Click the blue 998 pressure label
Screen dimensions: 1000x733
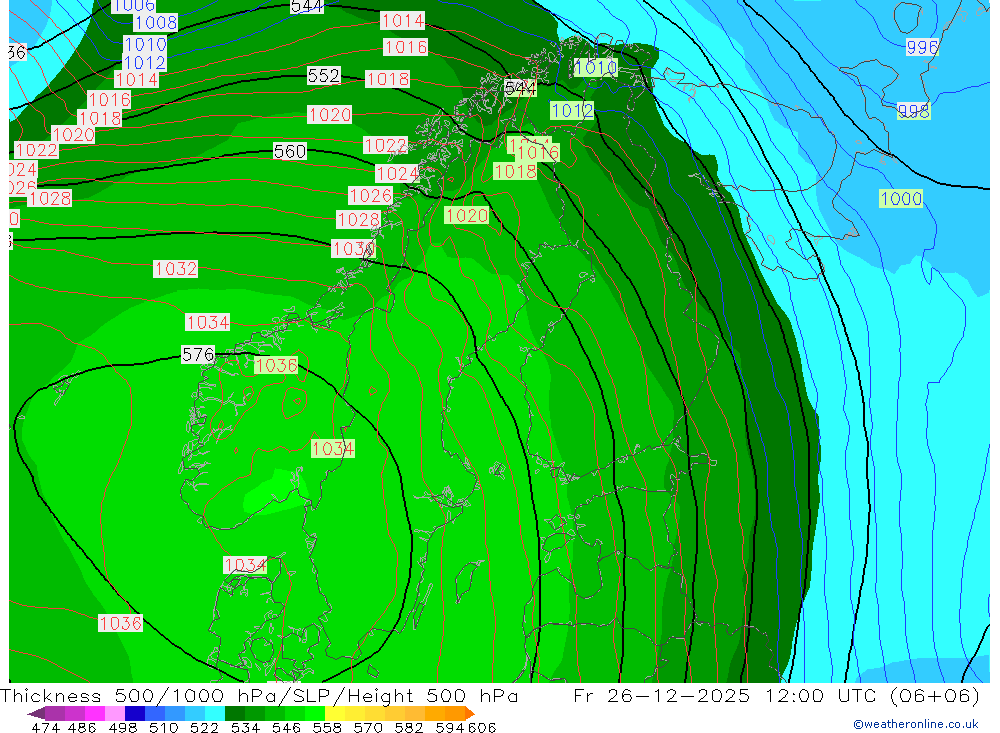(914, 111)
